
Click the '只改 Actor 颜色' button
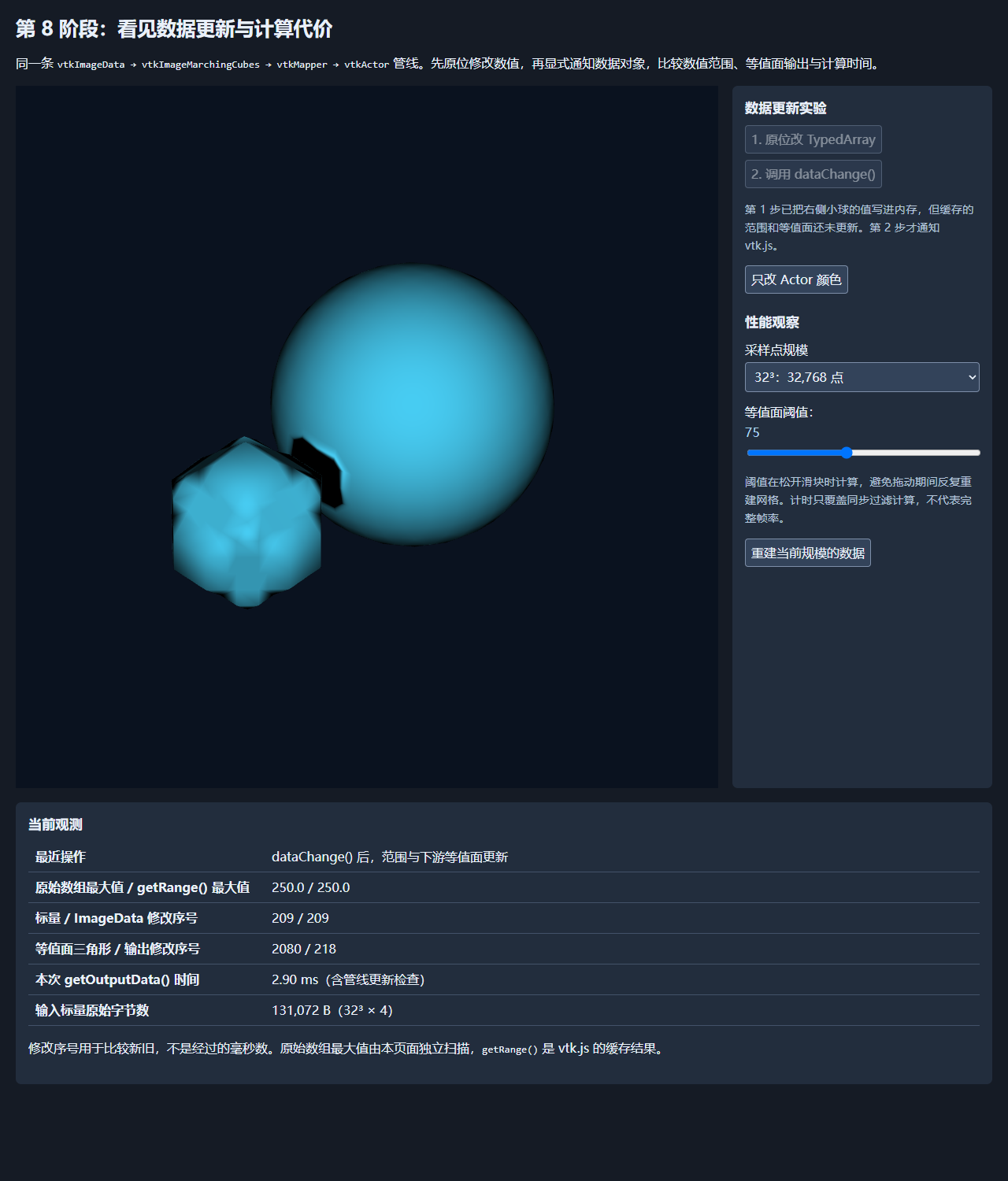pyautogui.click(x=796, y=280)
